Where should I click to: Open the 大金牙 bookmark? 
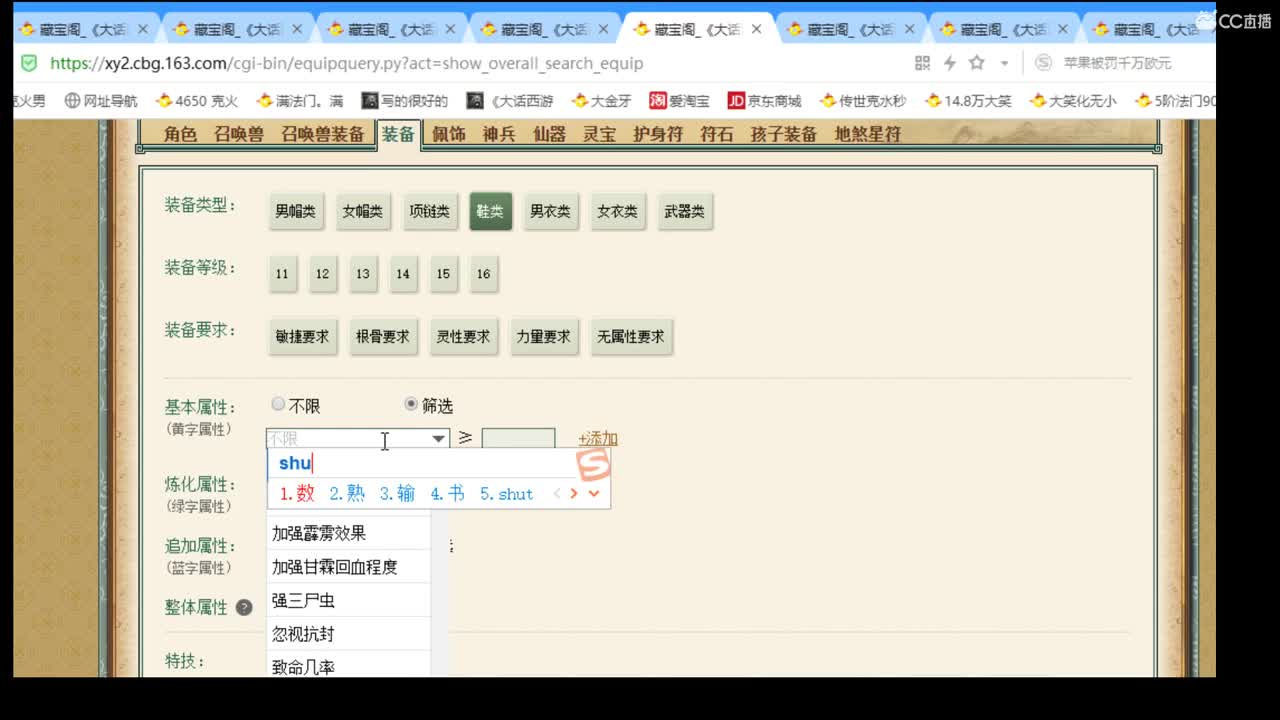pos(602,100)
